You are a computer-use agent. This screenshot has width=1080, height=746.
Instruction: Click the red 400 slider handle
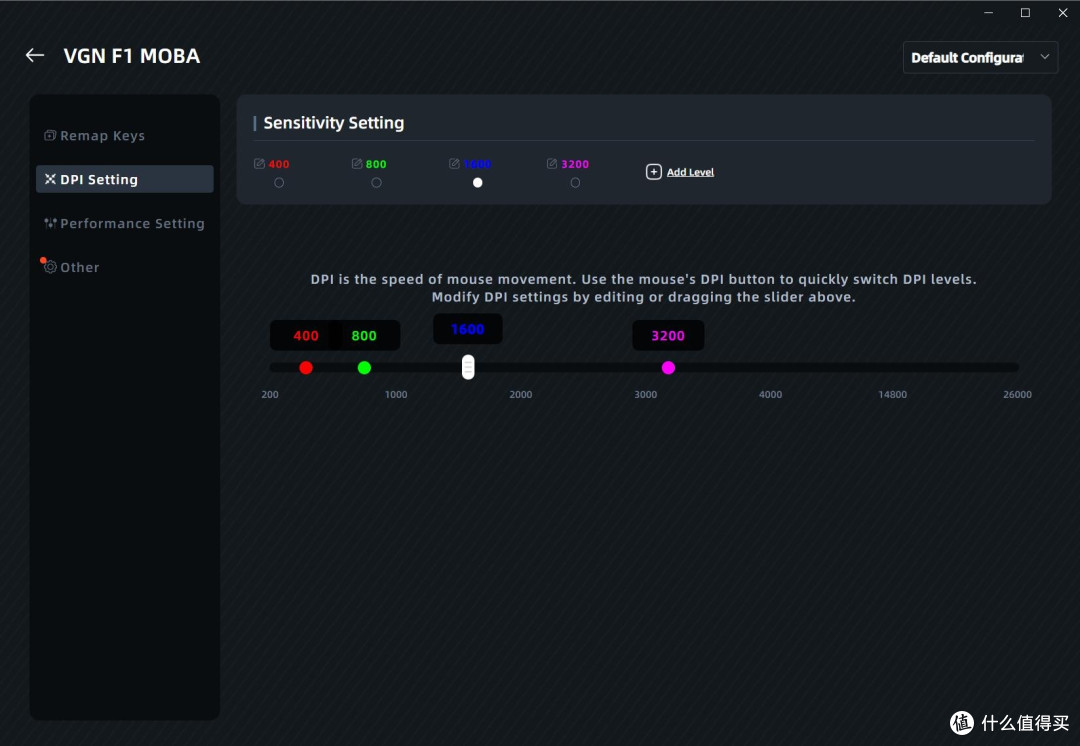[x=306, y=368]
